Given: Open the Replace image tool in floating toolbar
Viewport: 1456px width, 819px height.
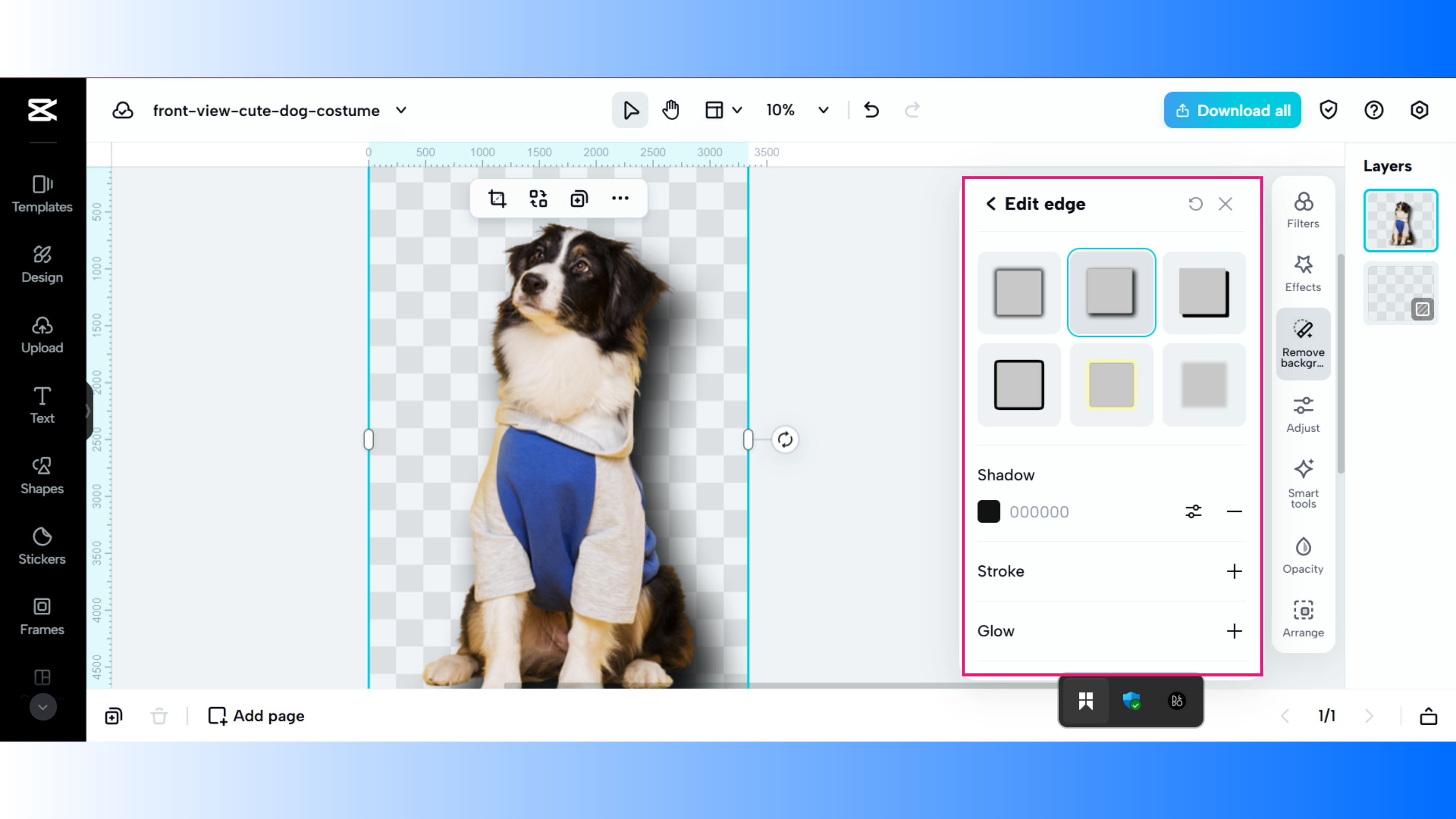Looking at the screenshot, I should [x=538, y=198].
